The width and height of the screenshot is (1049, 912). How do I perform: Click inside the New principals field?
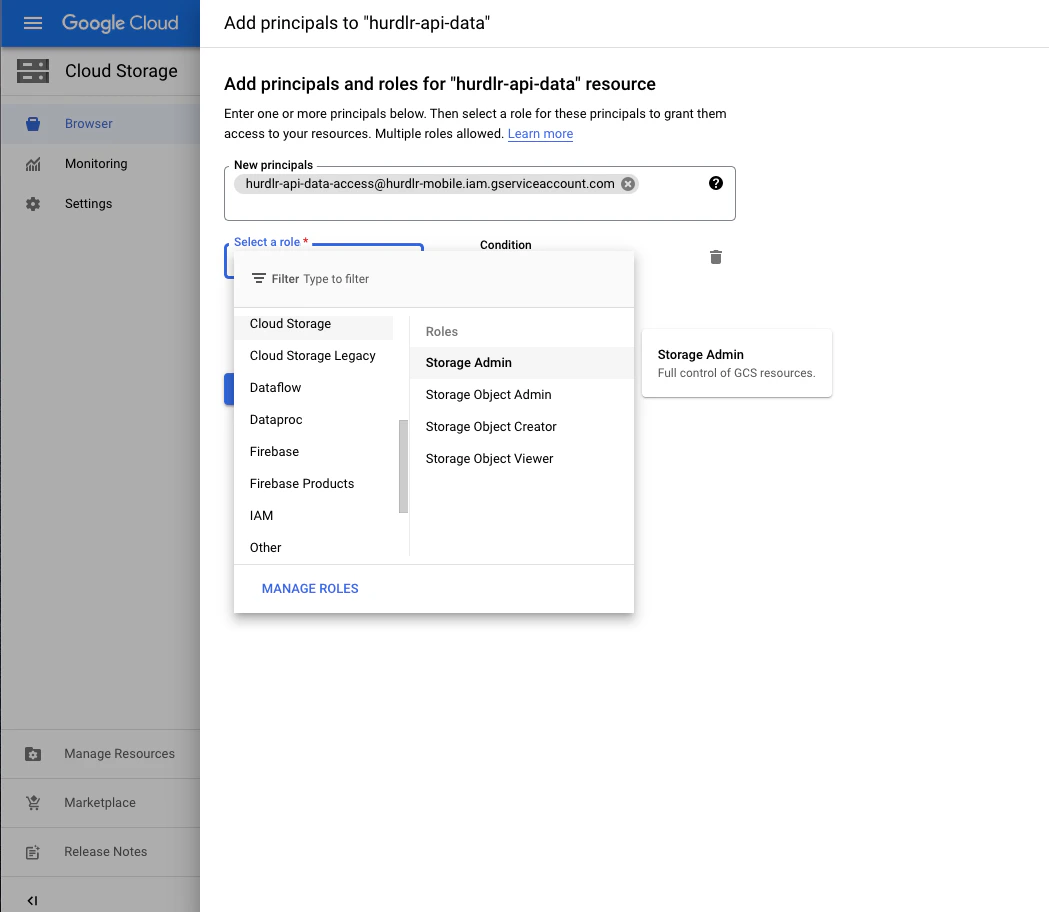click(480, 193)
